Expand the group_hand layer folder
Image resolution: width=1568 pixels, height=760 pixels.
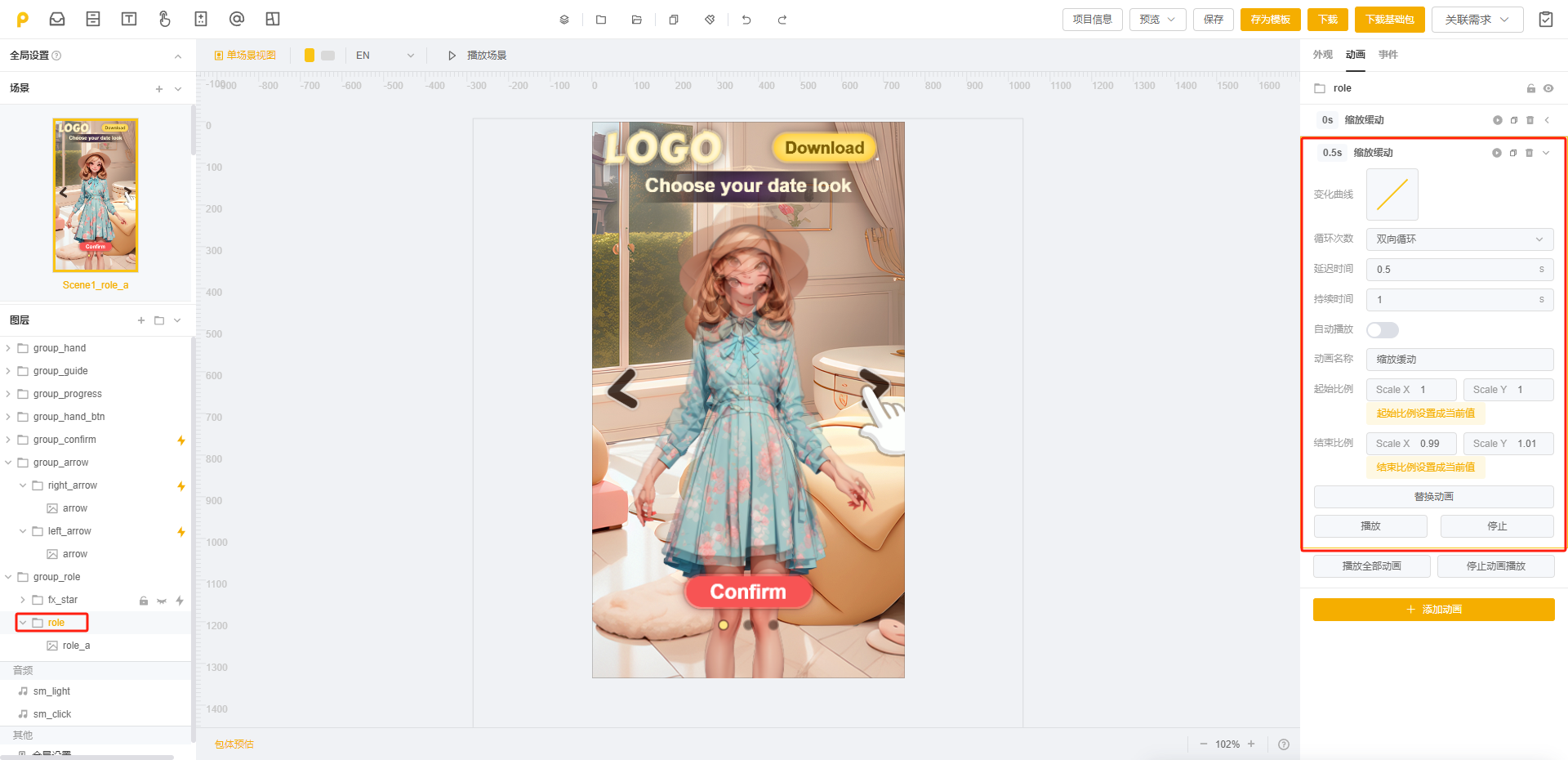coord(8,348)
